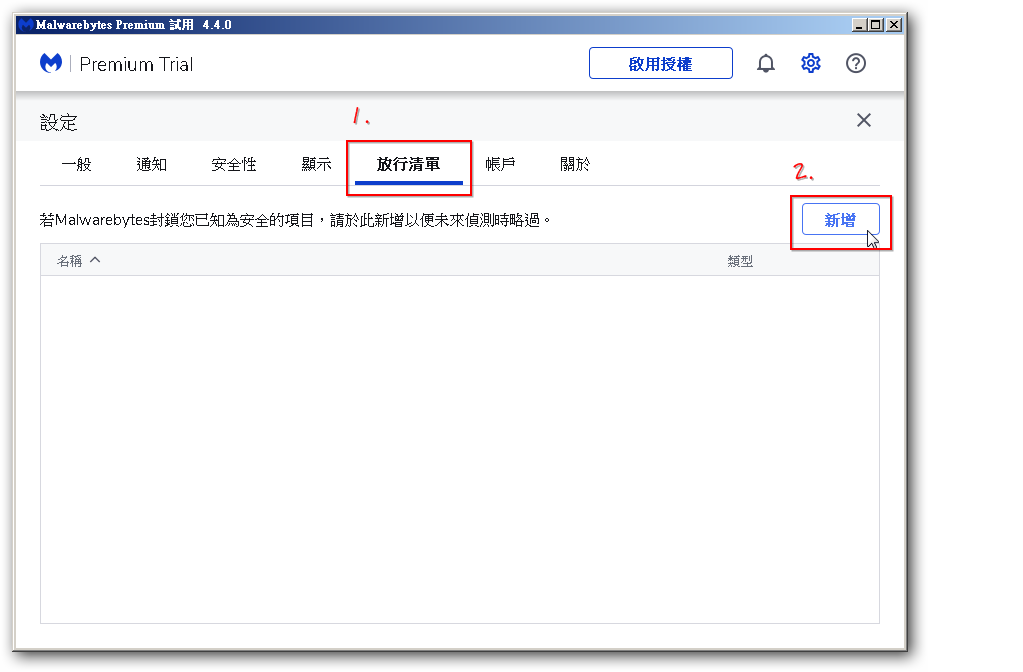The image size is (1023, 672).
Task: Open the help question mark icon
Action: (855, 64)
